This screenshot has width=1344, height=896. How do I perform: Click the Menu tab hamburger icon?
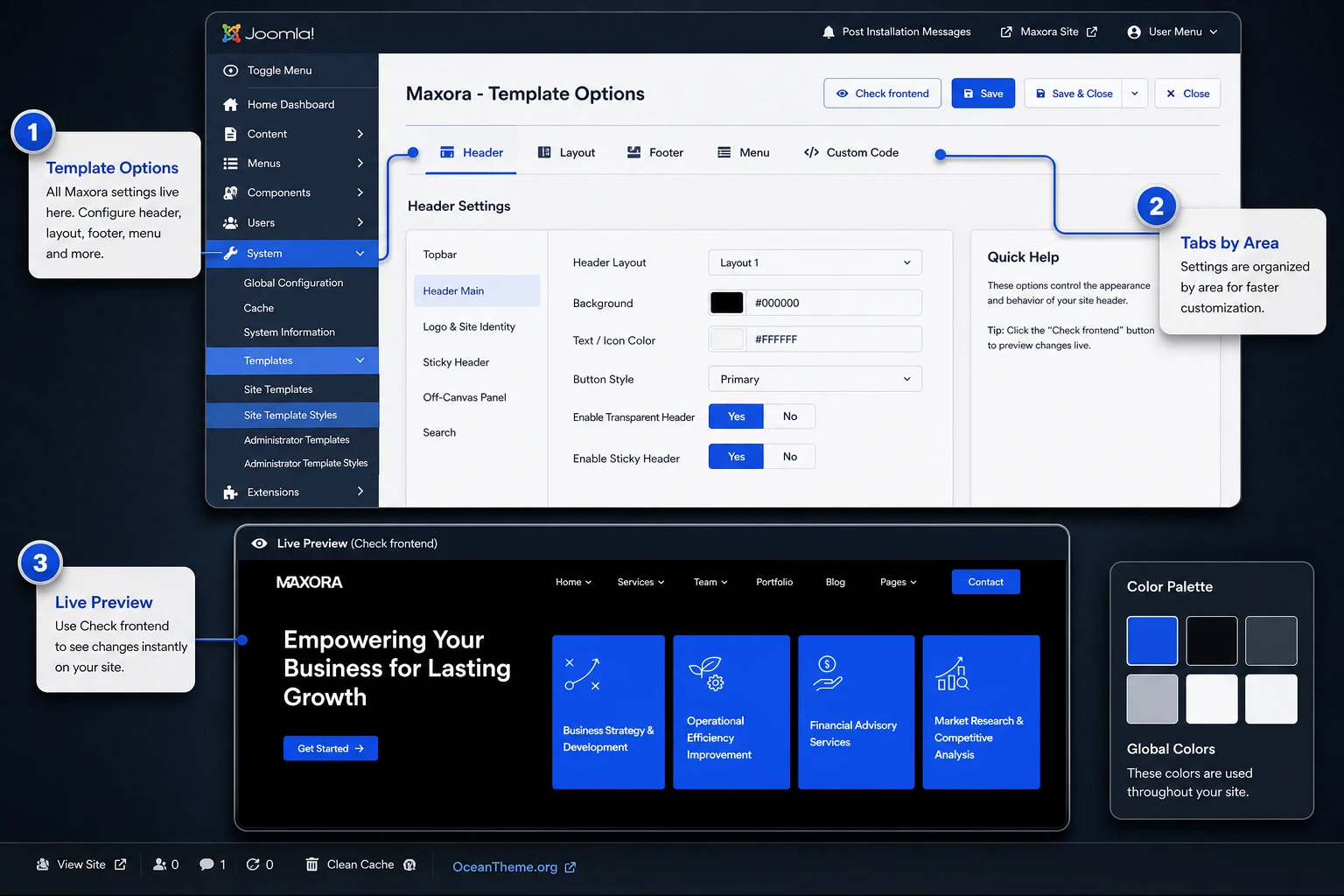coord(724,152)
